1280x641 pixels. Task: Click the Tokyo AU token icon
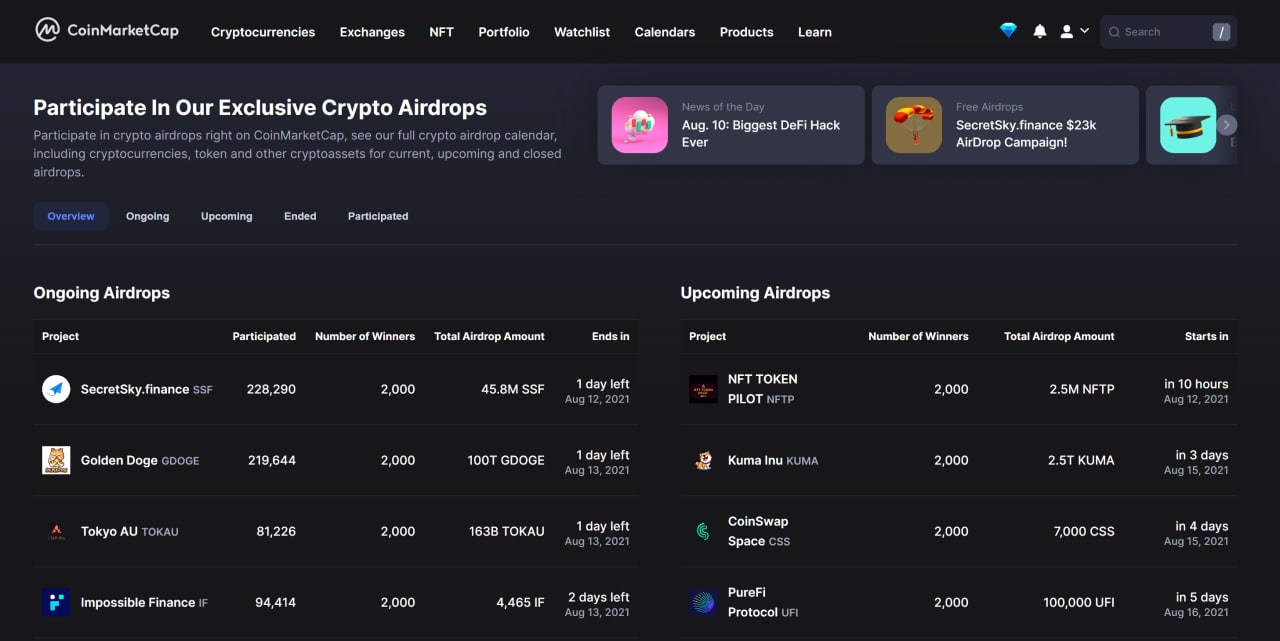pyautogui.click(x=56, y=531)
